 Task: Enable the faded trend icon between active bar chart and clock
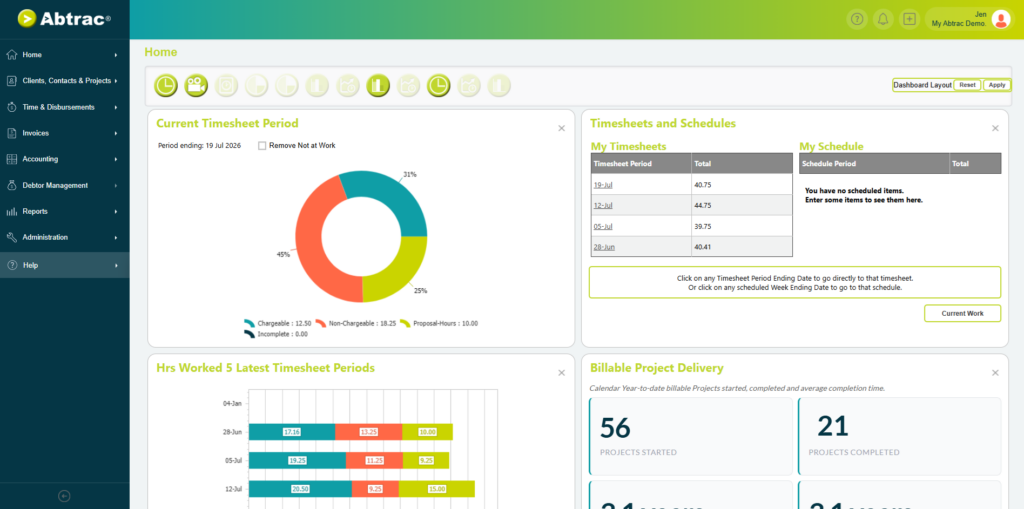click(409, 86)
